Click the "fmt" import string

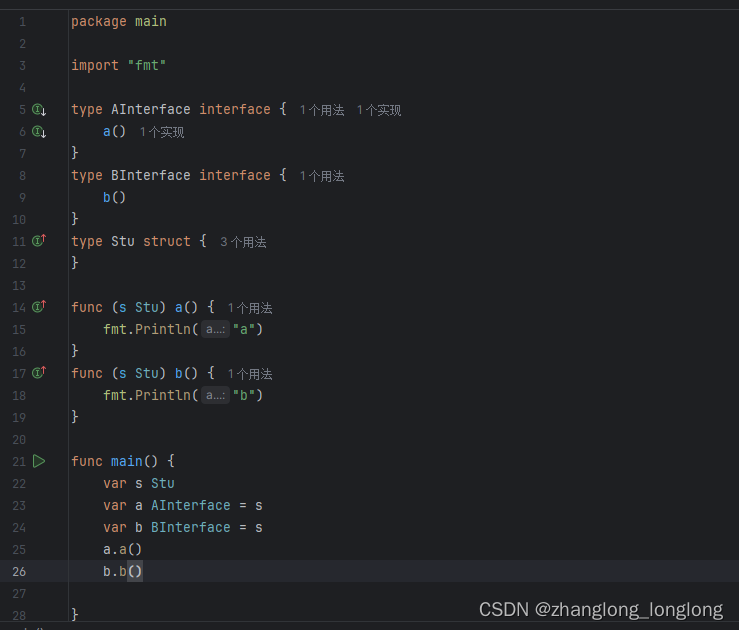click(x=147, y=65)
